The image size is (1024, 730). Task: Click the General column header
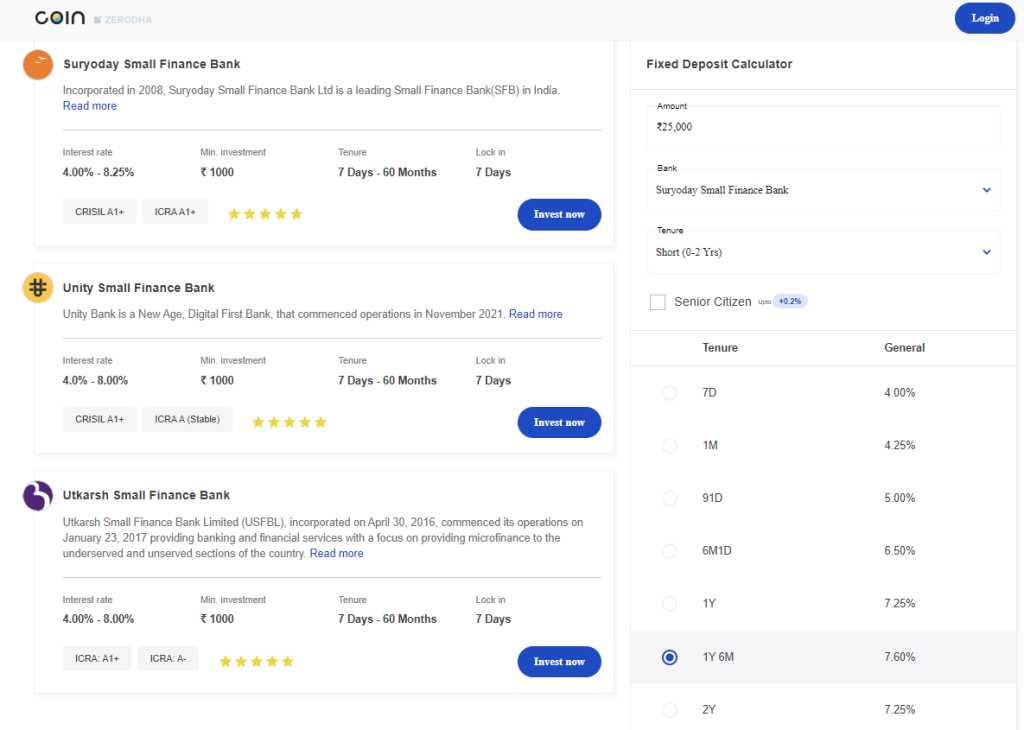tap(904, 348)
